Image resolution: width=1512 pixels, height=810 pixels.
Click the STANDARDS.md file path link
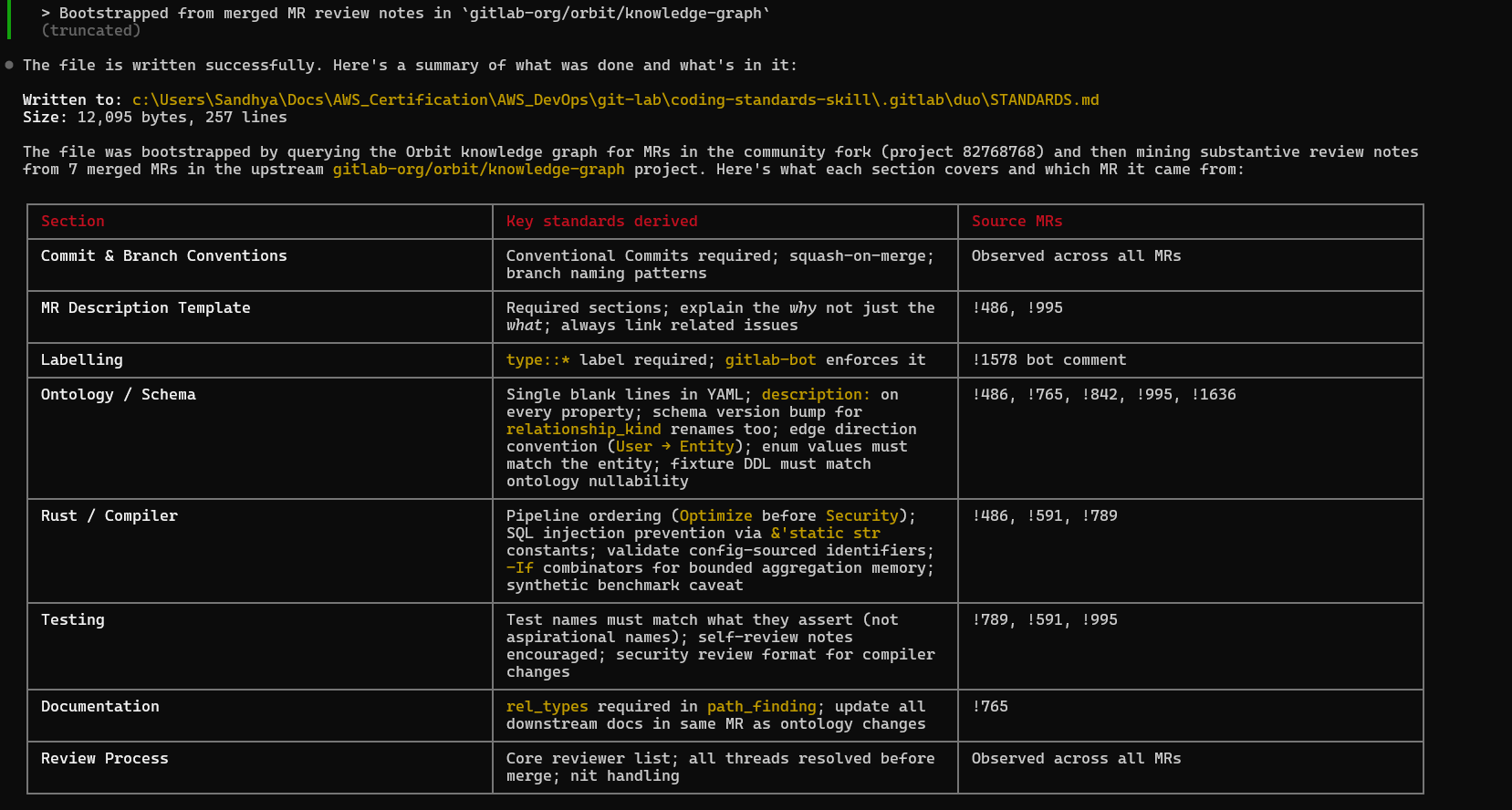coord(616,100)
